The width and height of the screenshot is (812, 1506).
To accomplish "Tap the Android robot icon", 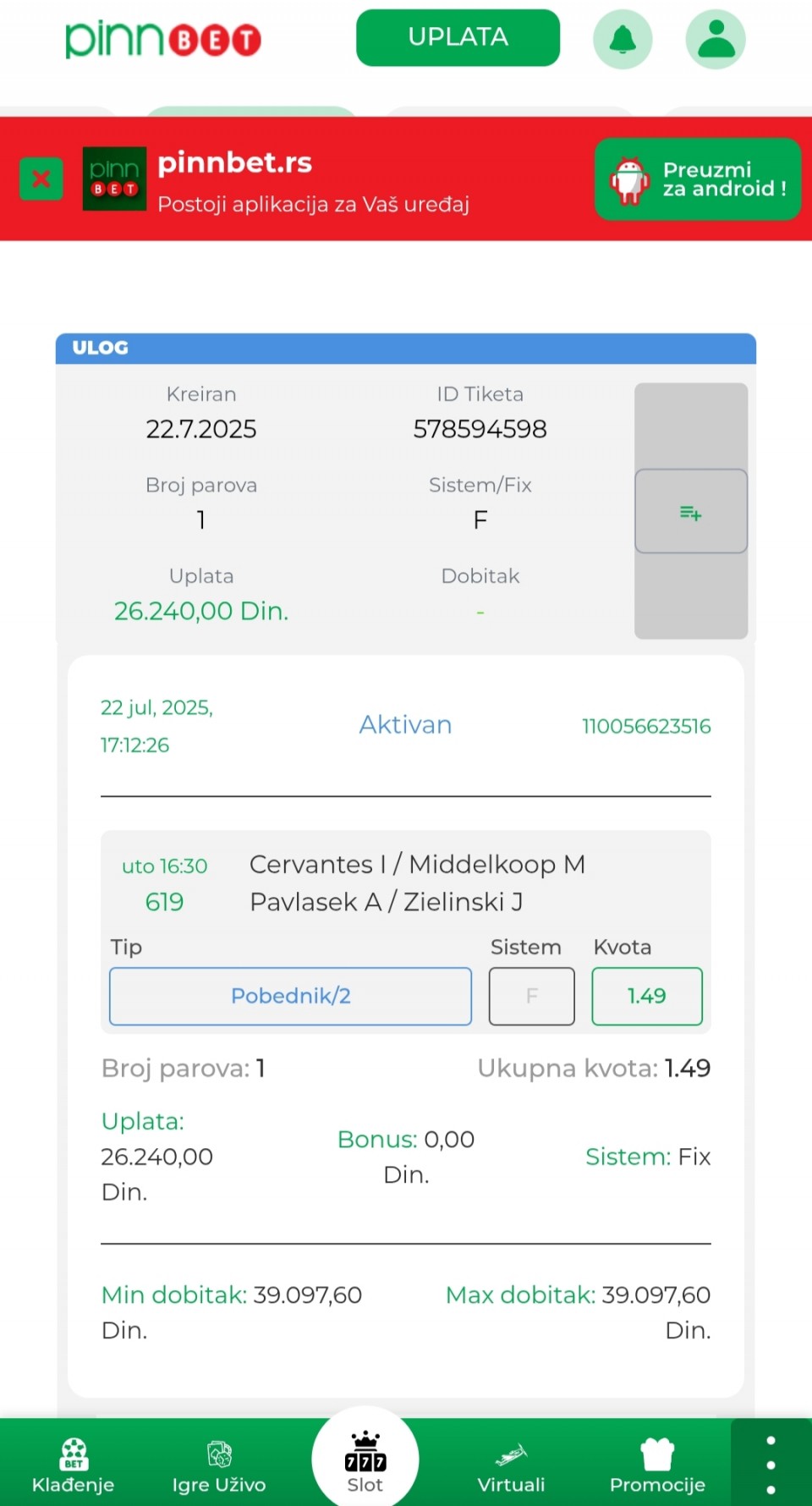I will (629, 179).
